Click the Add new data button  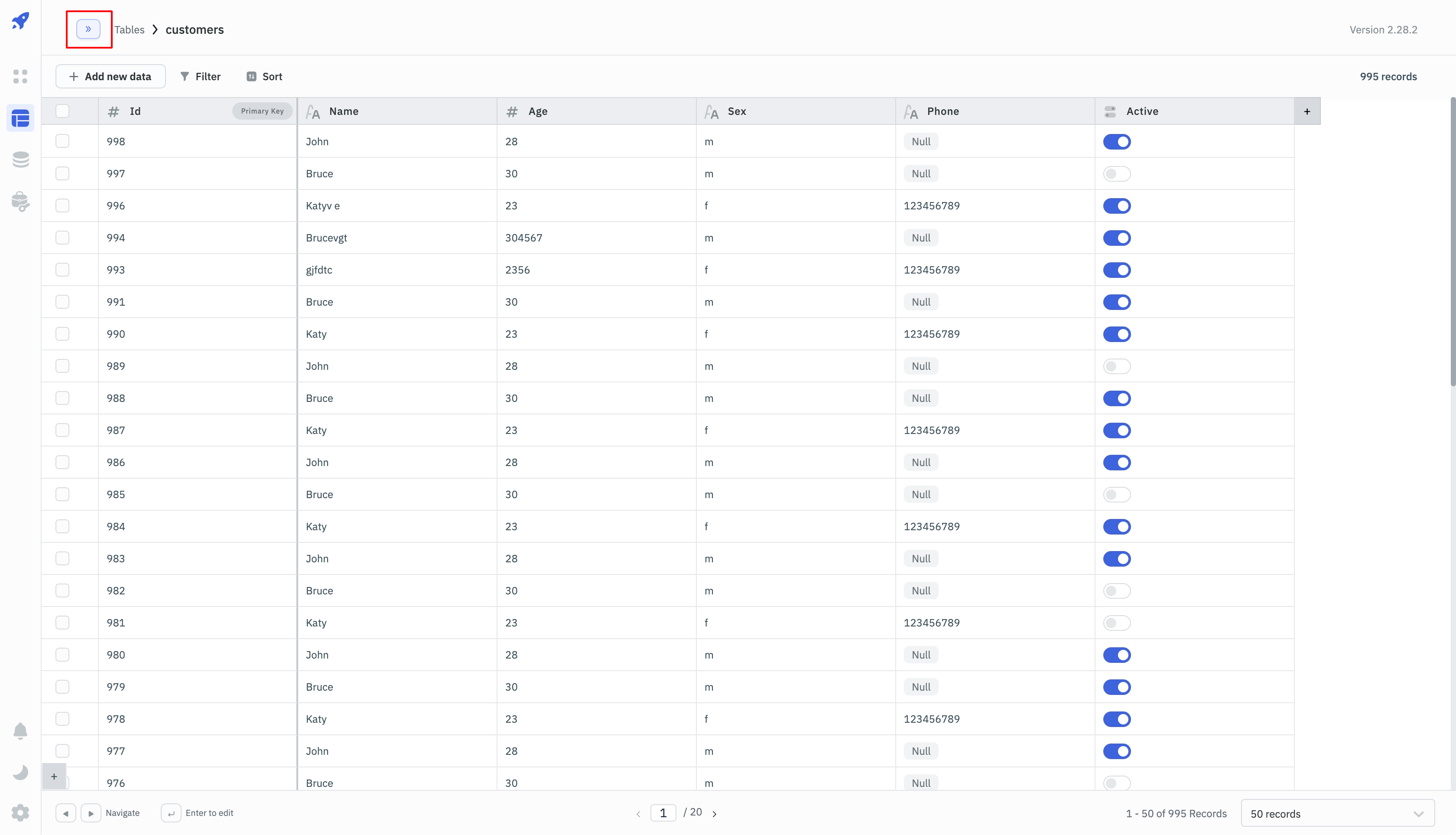(x=110, y=76)
